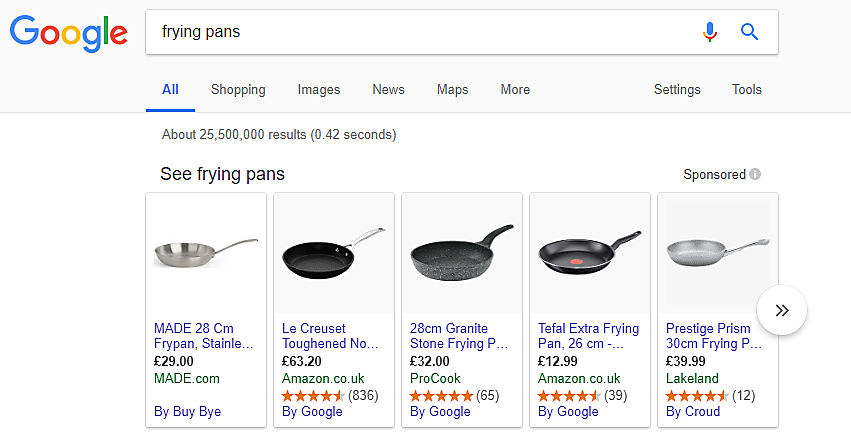Image resolution: width=851 pixels, height=442 pixels.
Task: Open the Maps tab
Action: click(x=452, y=90)
